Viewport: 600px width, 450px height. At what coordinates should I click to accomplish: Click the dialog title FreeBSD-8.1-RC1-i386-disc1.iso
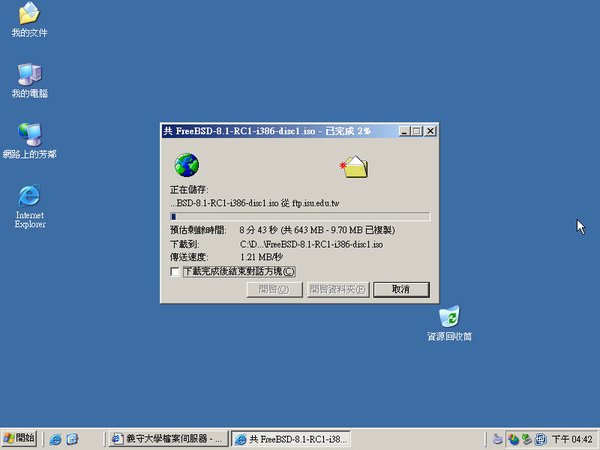tap(246, 131)
